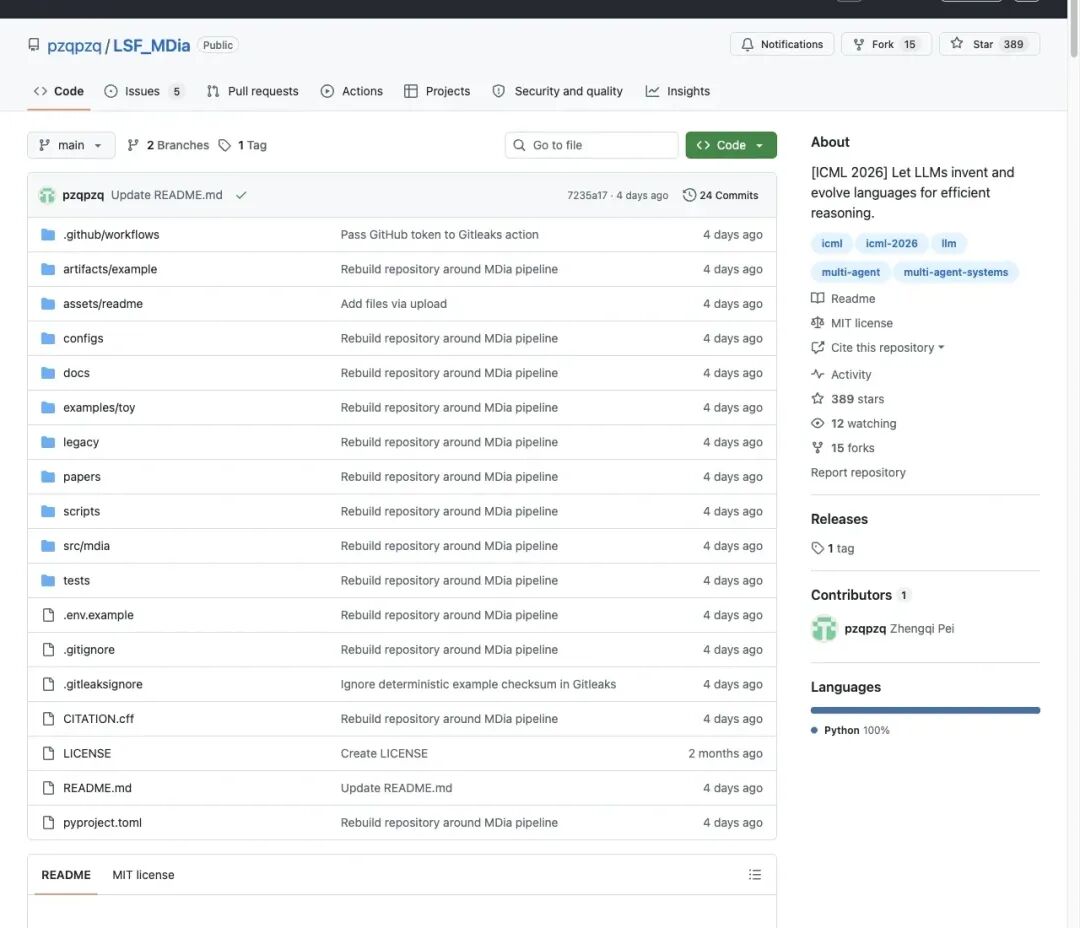Open 'Add files via upload' commit message

point(393,304)
